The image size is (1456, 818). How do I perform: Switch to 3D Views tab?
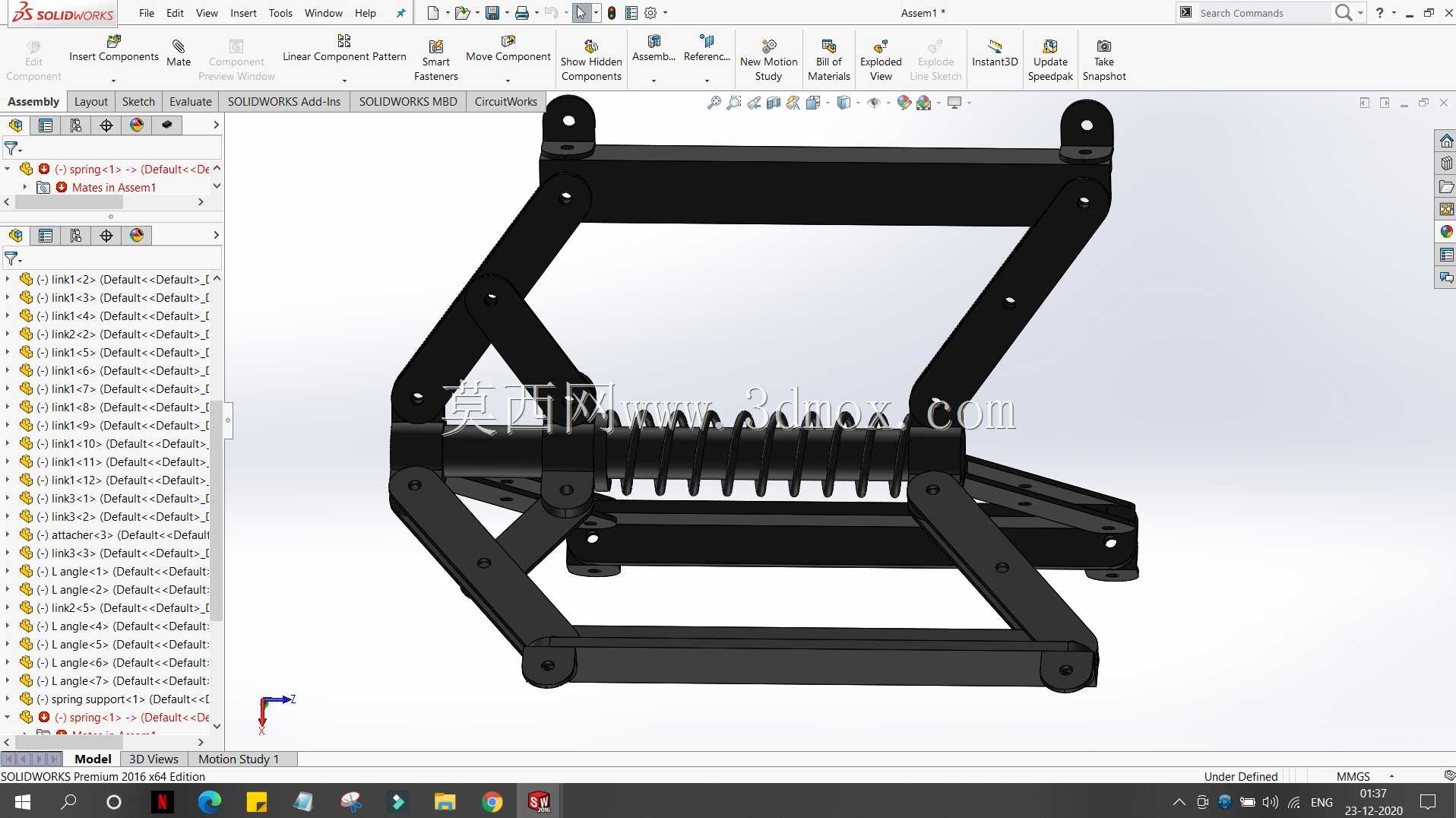[154, 759]
